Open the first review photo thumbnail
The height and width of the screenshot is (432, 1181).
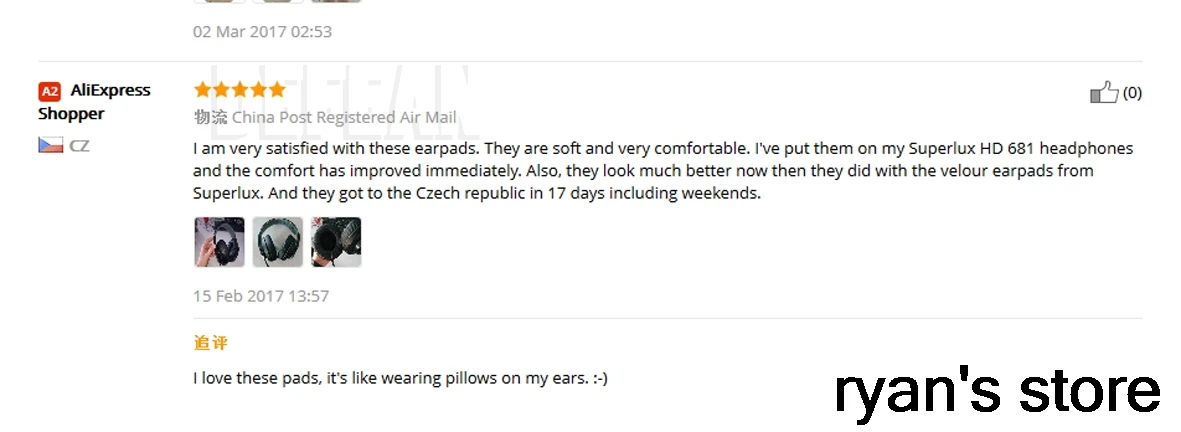[219, 242]
